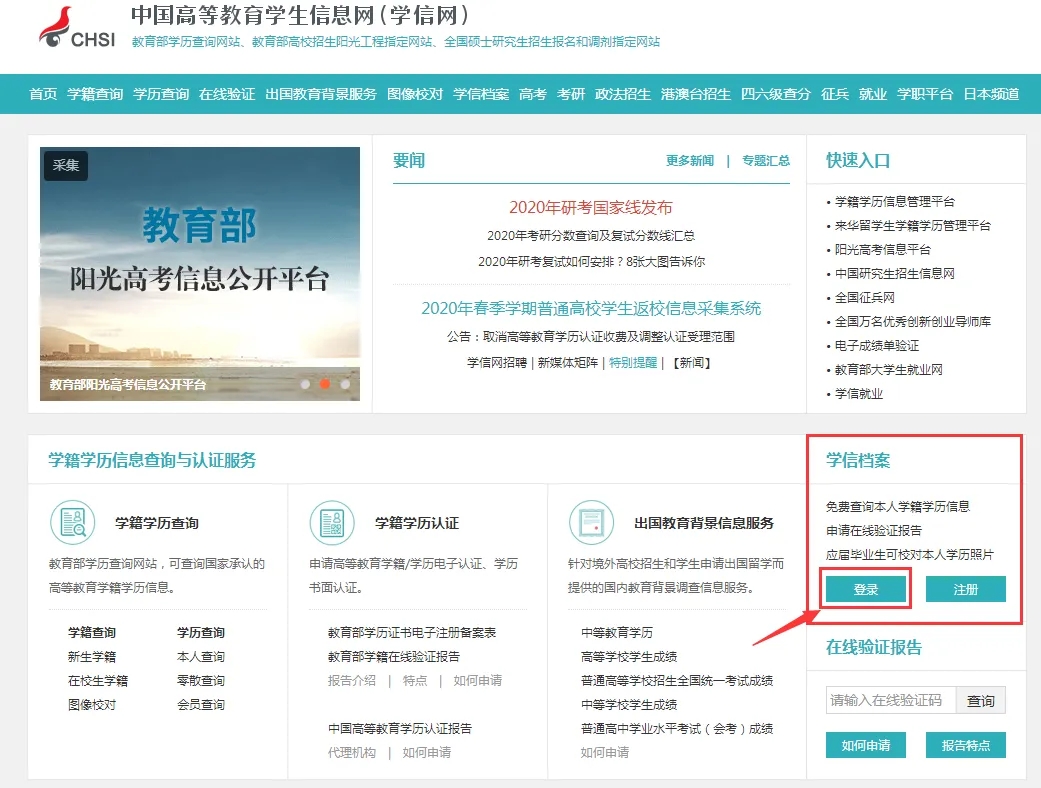Select the orange active carousel dot
This screenshot has height=788, width=1041.
(x=325, y=384)
